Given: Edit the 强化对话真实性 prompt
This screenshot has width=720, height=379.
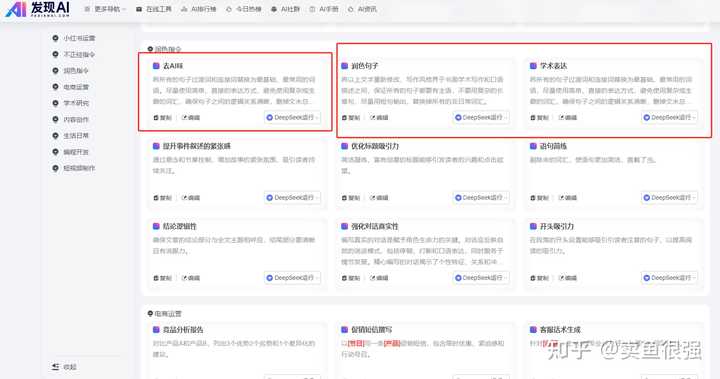Looking at the screenshot, I should (x=379, y=278).
